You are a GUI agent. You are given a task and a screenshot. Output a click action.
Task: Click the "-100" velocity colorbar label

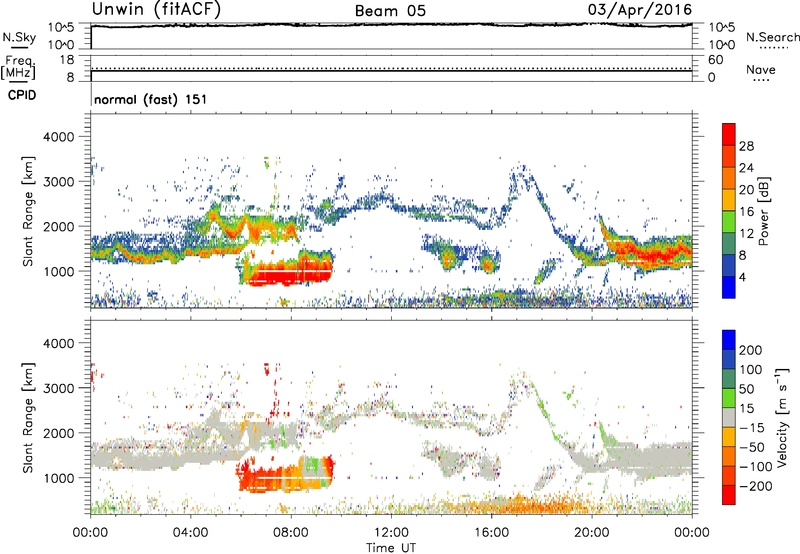tap(755, 467)
